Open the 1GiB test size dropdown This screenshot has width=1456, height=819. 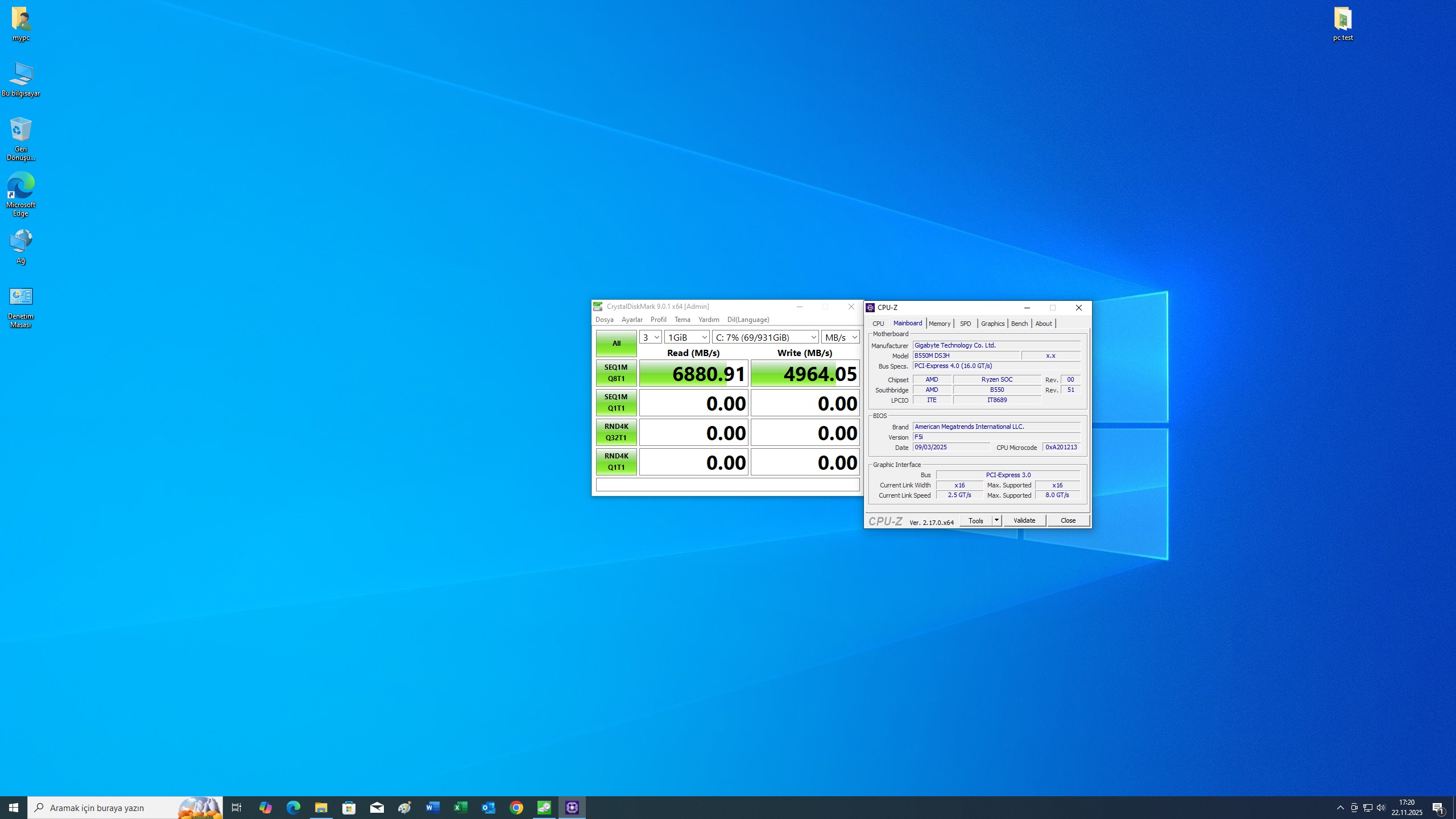[686, 337]
